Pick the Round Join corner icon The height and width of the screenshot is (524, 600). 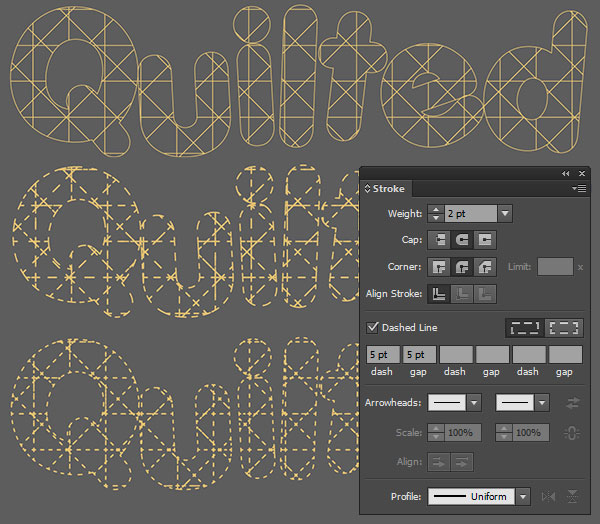[x=462, y=267]
